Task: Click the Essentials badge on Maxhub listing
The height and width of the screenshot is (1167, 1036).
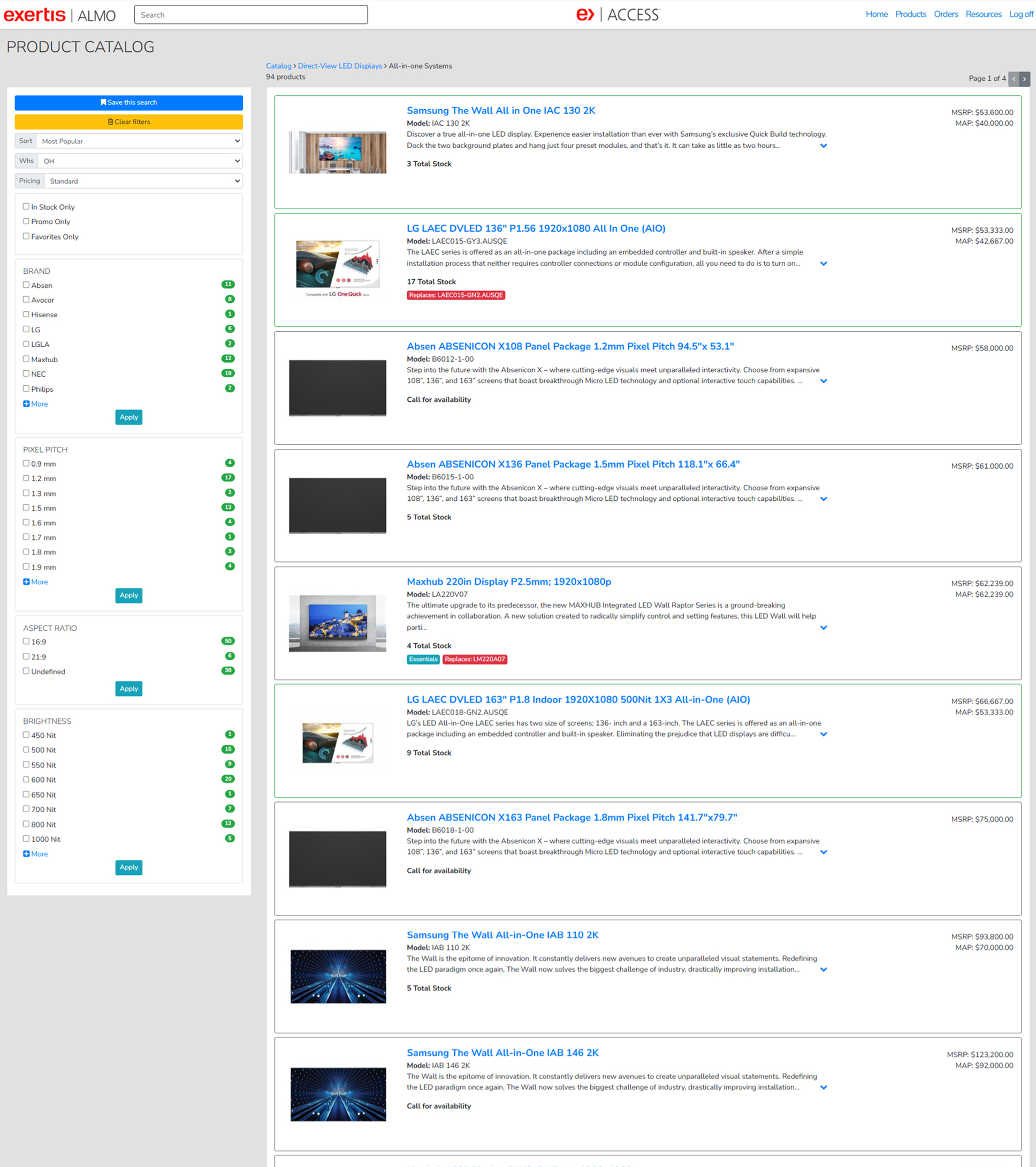Action: [423, 659]
